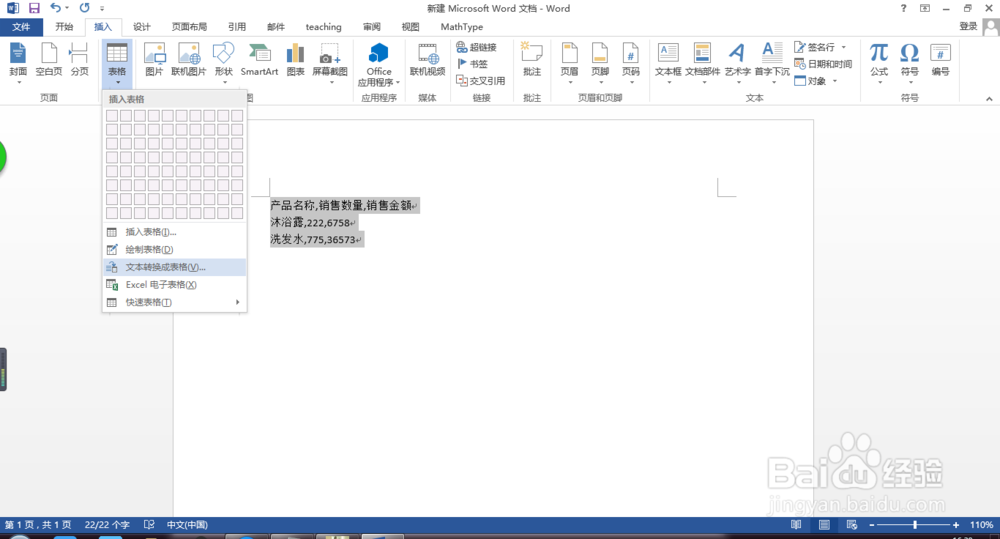
Task: Open Ribbon Display Options button
Action: (925, 8)
